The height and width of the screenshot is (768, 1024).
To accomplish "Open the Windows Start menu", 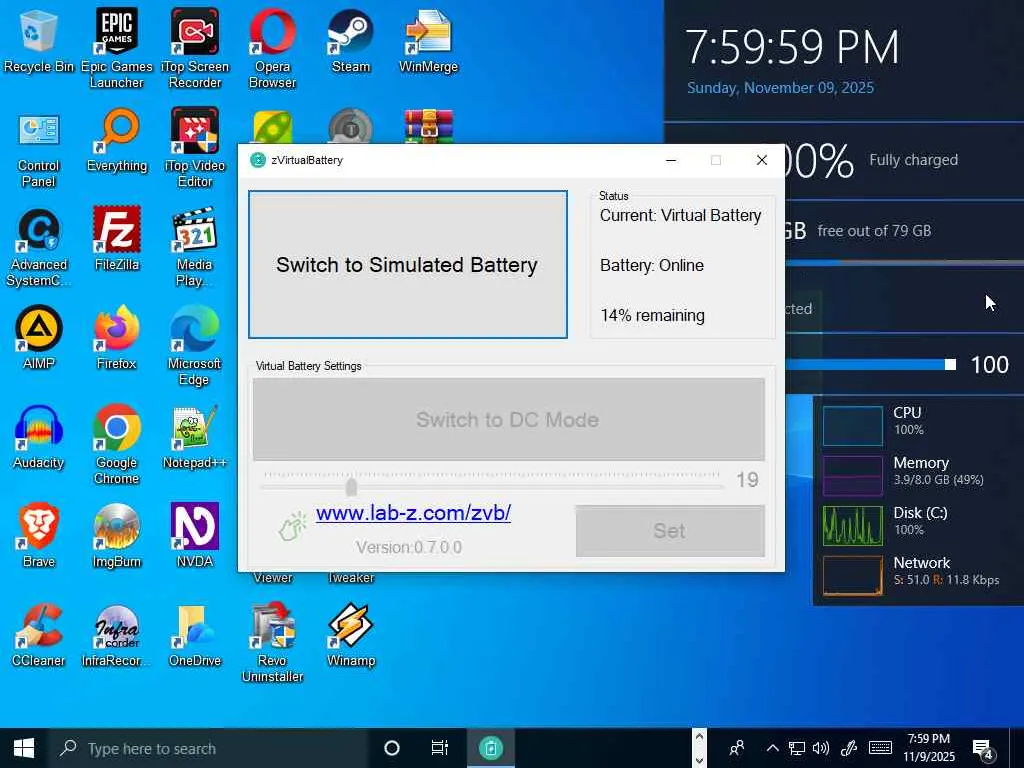I will [24, 748].
